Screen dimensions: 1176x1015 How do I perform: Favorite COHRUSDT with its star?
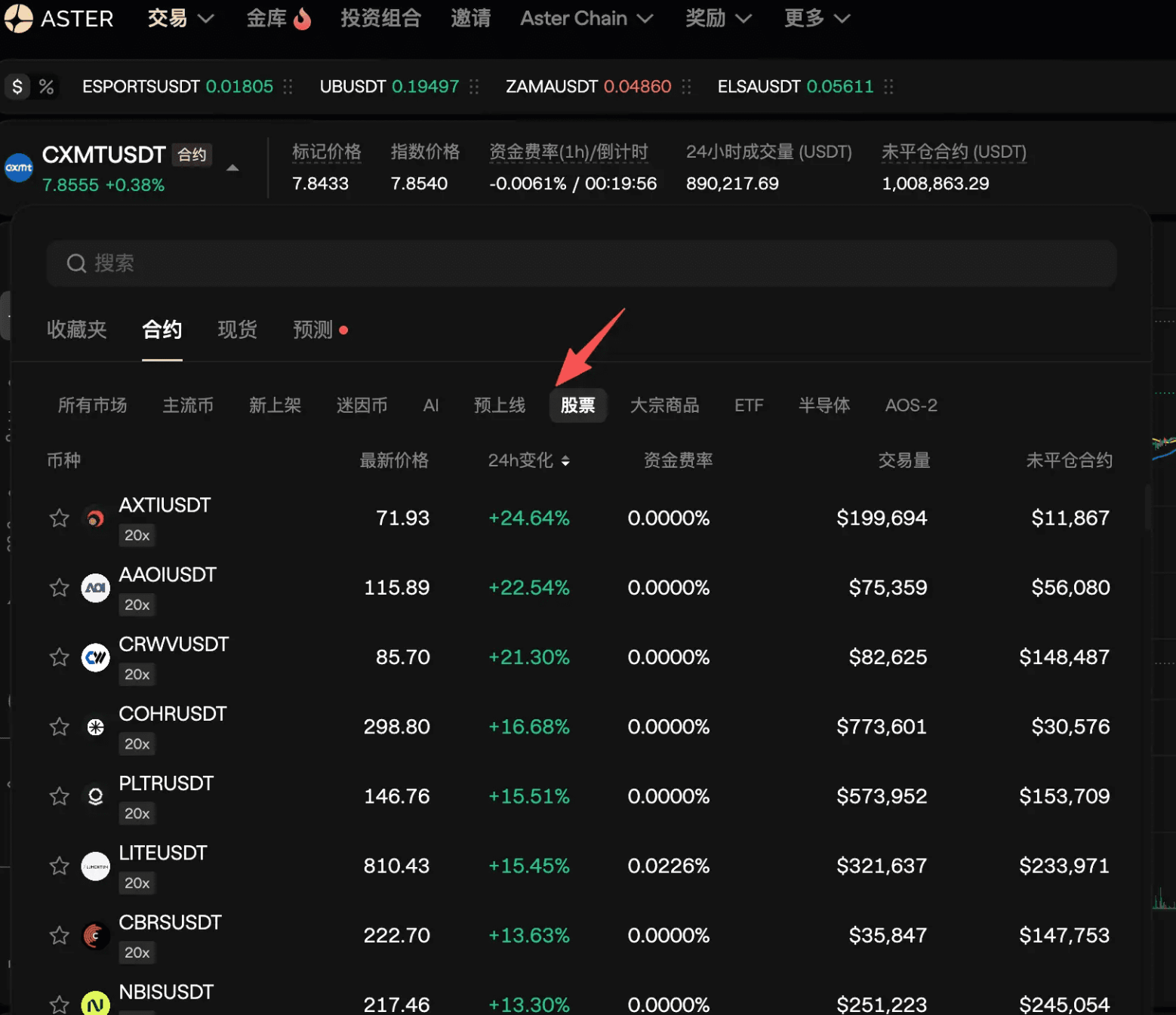[x=60, y=726]
